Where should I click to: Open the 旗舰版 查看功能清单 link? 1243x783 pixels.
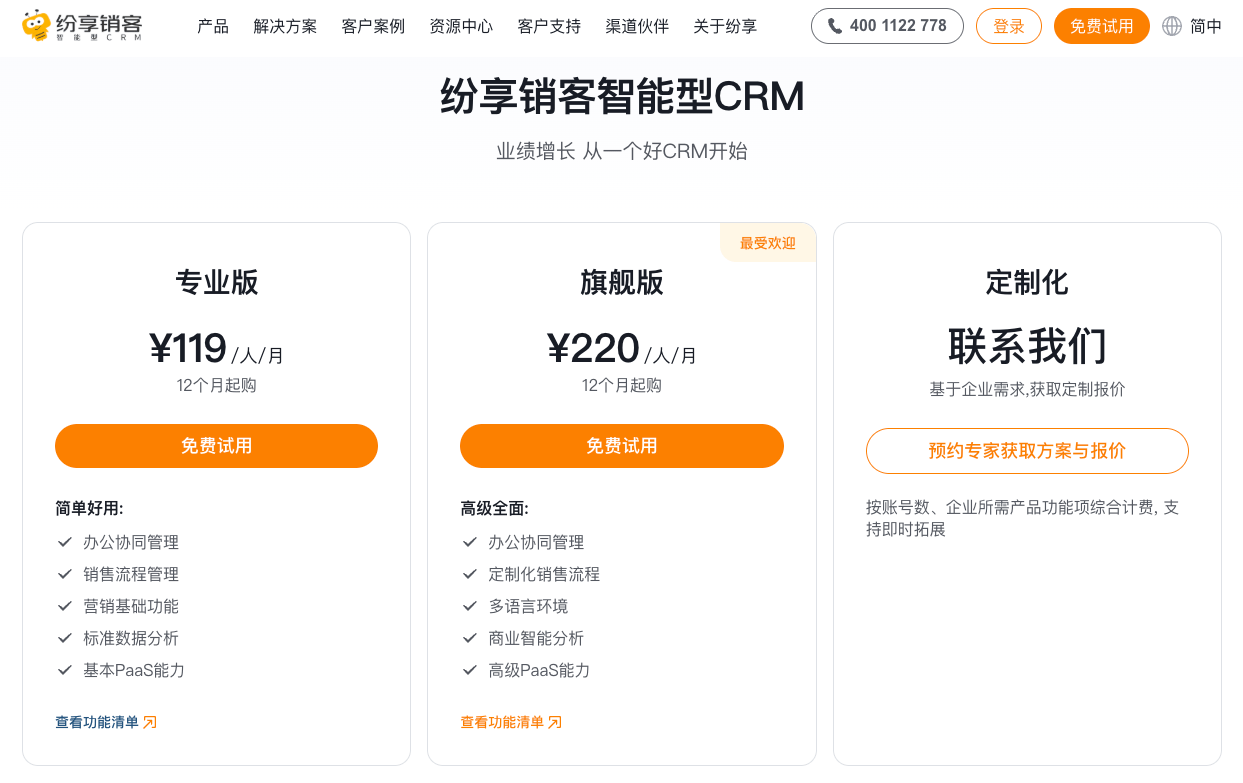click(x=502, y=722)
